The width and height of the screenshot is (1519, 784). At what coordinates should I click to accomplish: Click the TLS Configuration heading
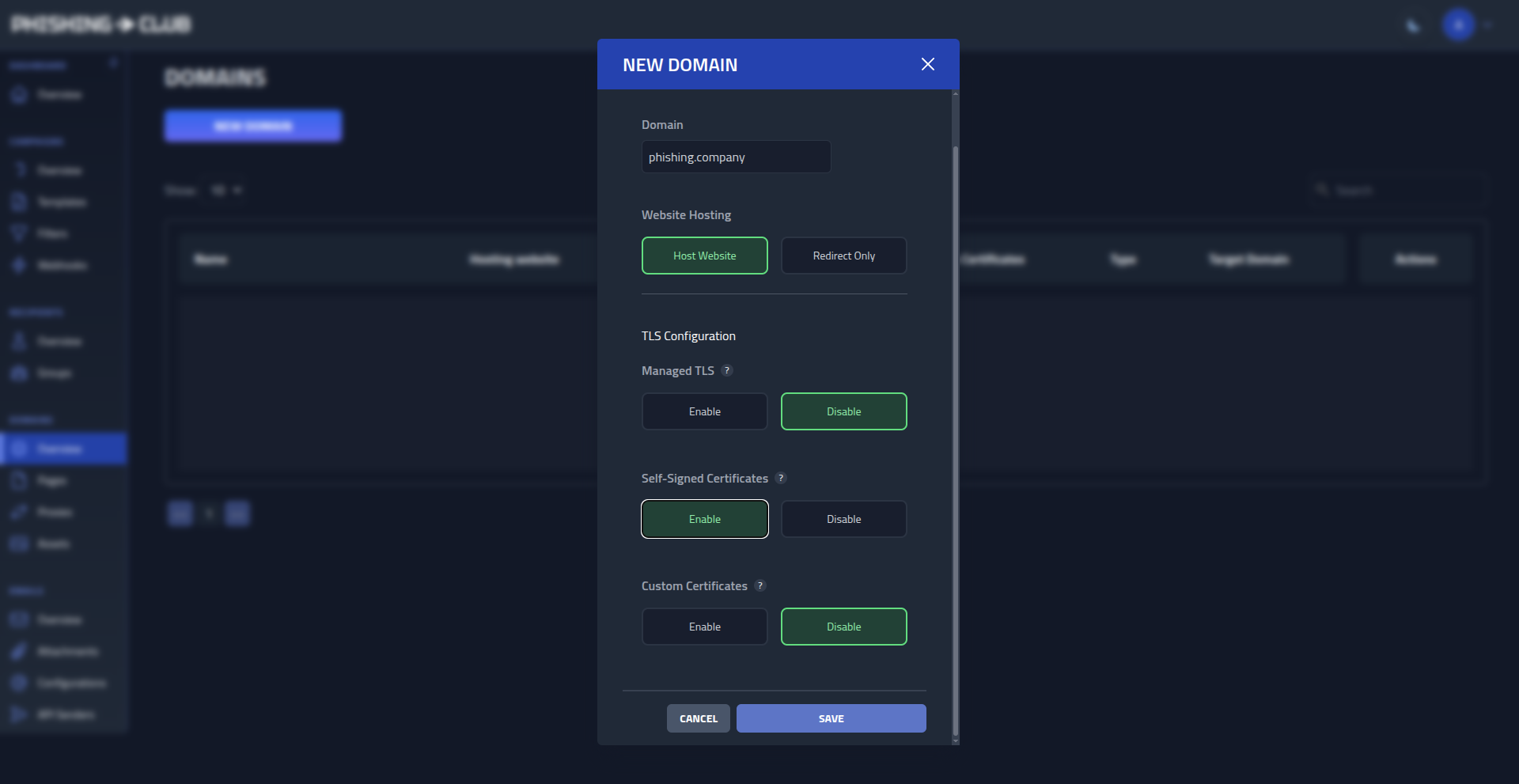coord(688,336)
